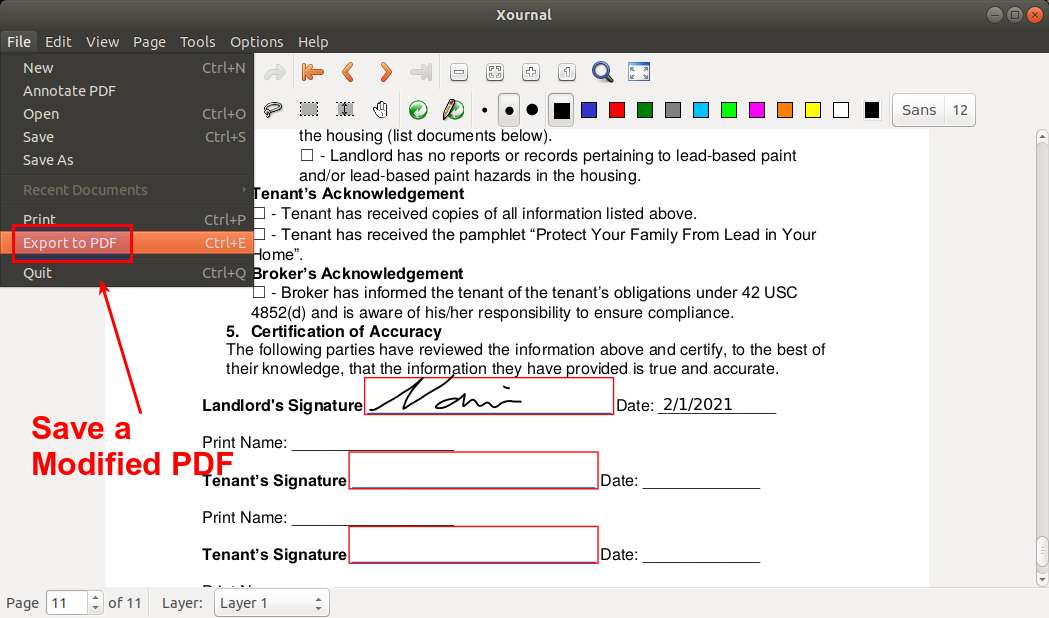Go to next page arrow
Screen dimensions: 1049x618
tap(385, 72)
